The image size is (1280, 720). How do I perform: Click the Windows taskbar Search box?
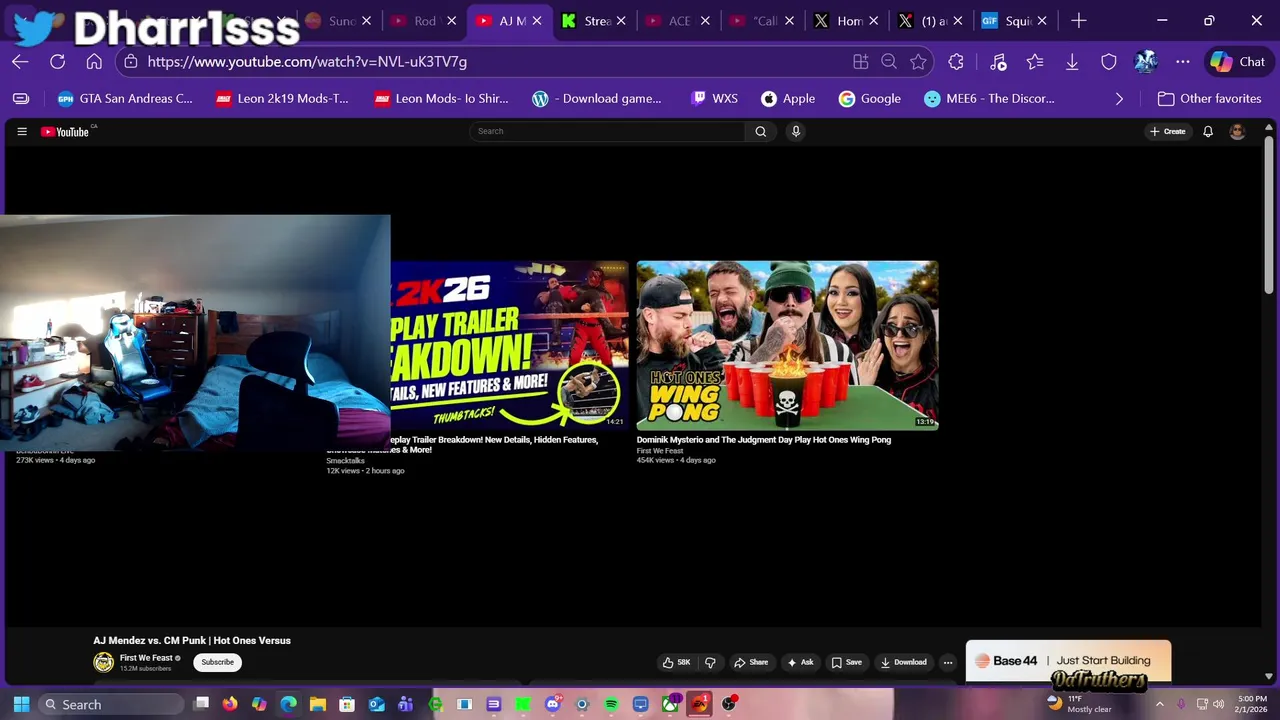112,704
